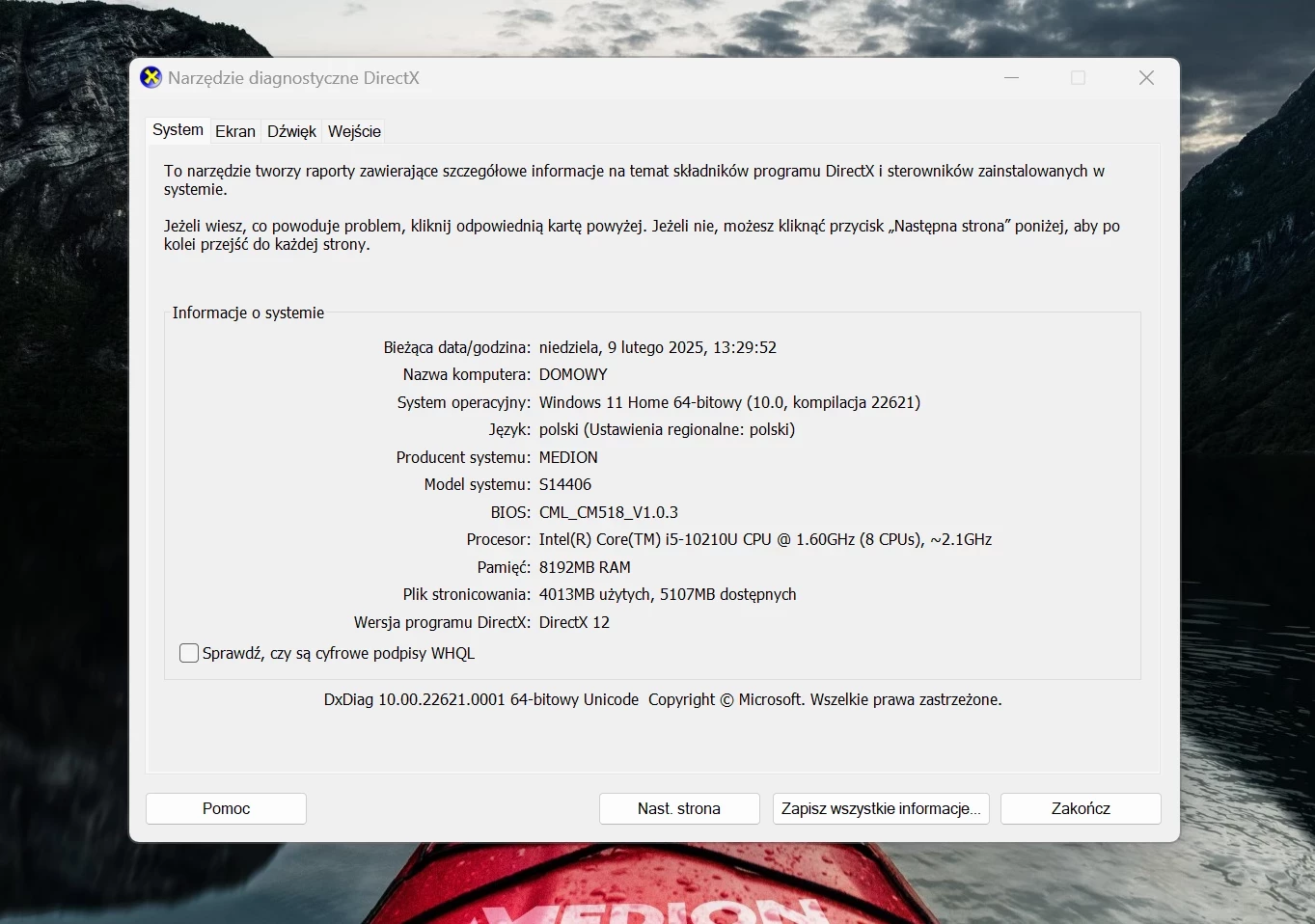Screen dimensions: 1315x924
Task: Click the BIOS value CML_CM518_V1.0.3
Action: [609, 512]
